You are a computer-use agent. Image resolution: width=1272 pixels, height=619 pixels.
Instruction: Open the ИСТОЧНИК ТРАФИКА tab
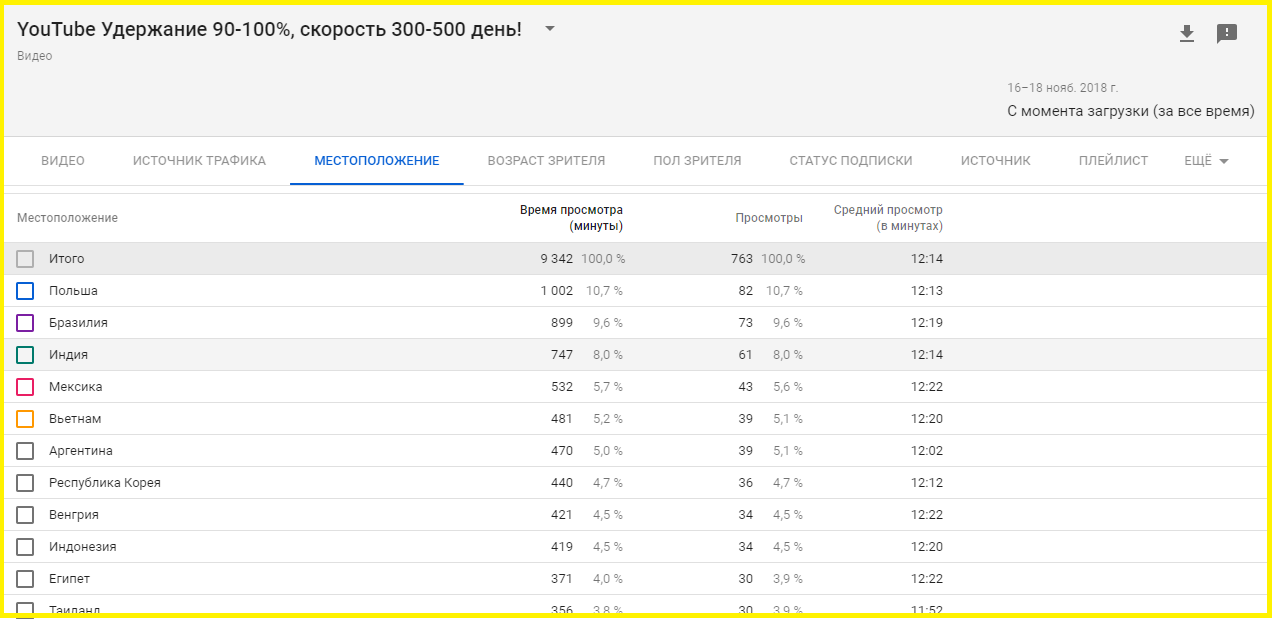pyautogui.click(x=199, y=161)
